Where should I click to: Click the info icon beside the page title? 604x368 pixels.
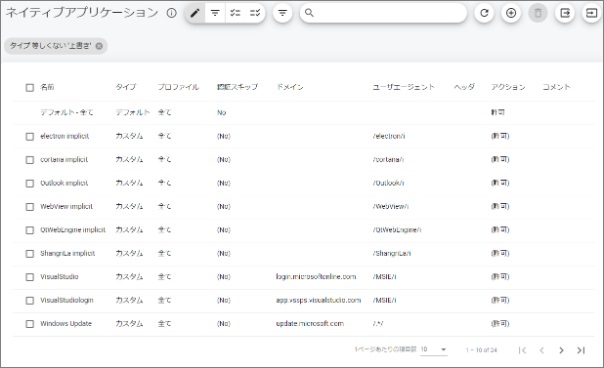pyautogui.click(x=171, y=13)
